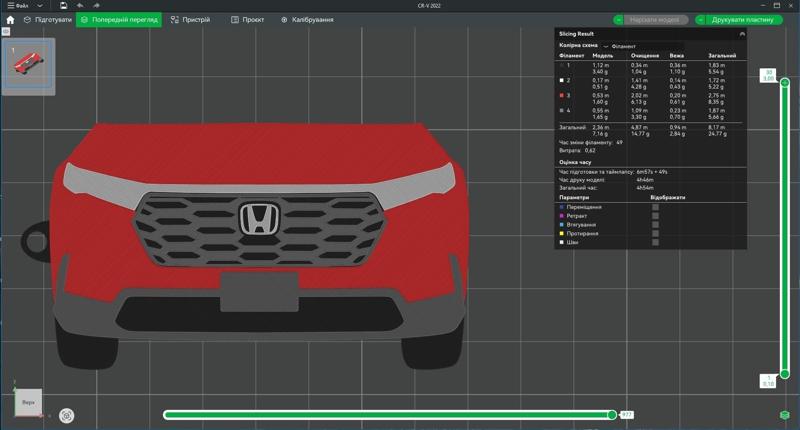The image size is (800, 430).
Task: Click the Undo arrow icon
Action: tap(80, 6)
